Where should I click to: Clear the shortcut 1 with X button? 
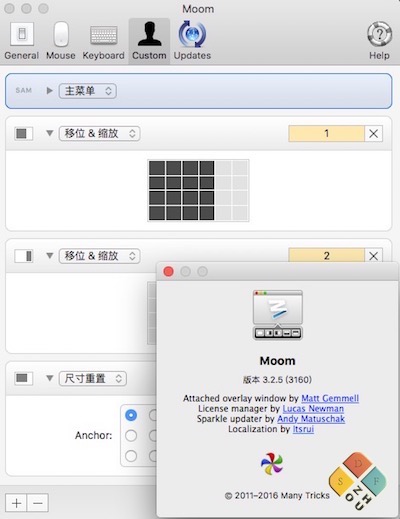(x=373, y=133)
